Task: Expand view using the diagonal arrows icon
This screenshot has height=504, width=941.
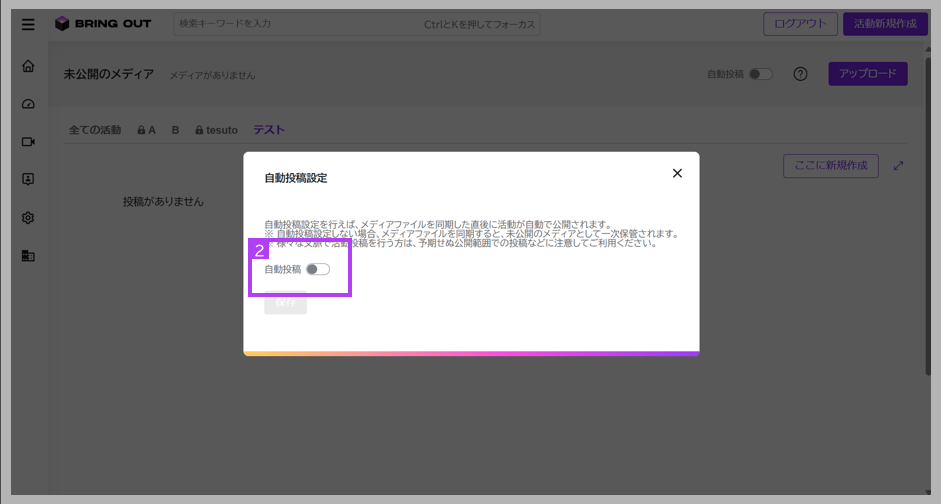Action: (x=898, y=166)
